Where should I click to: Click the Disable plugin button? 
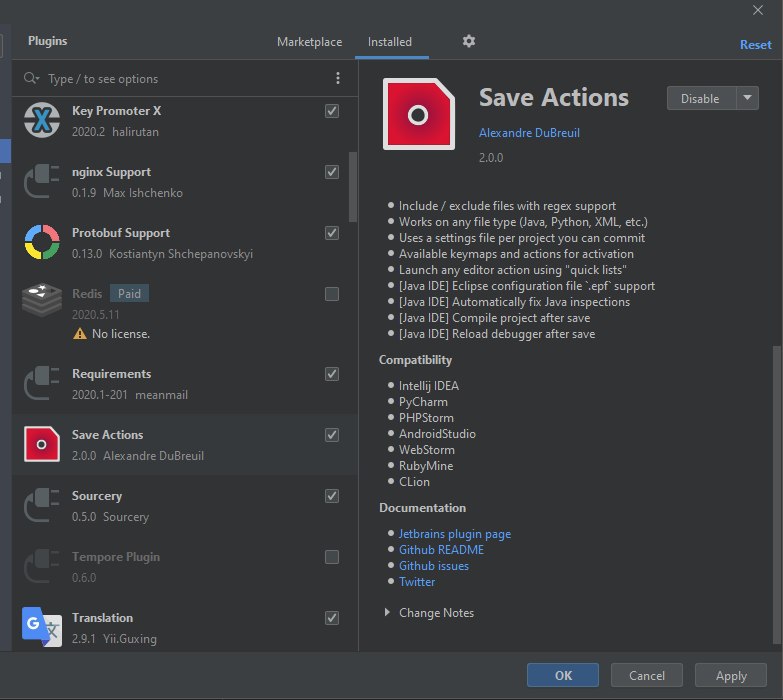pos(701,98)
